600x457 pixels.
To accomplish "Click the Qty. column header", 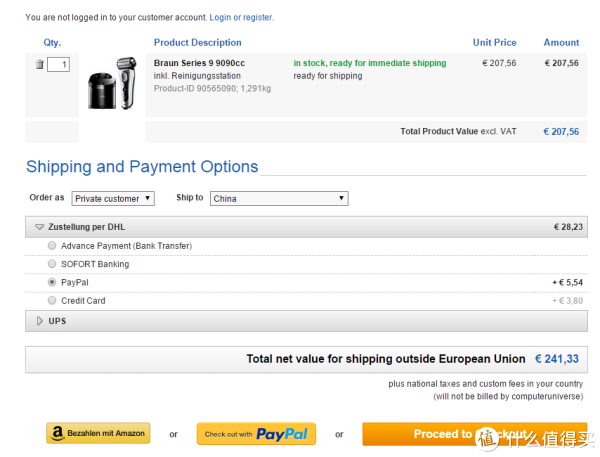I will tap(52, 42).
